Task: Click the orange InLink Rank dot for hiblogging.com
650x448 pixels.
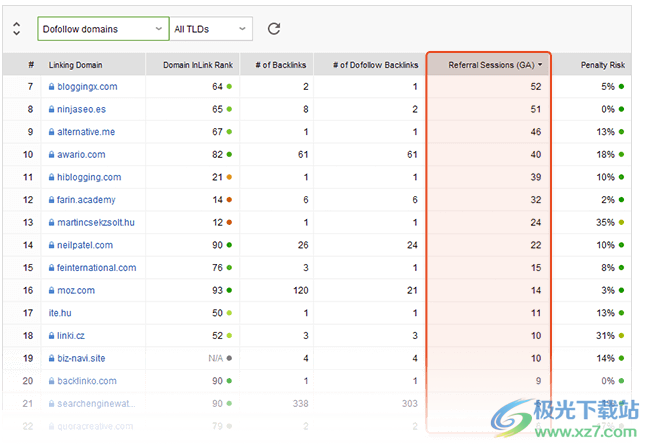Action: pos(229,177)
